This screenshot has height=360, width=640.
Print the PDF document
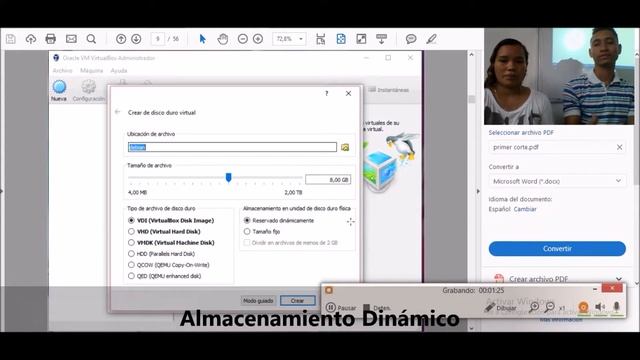pyautogui.click(x=51, y=39)
